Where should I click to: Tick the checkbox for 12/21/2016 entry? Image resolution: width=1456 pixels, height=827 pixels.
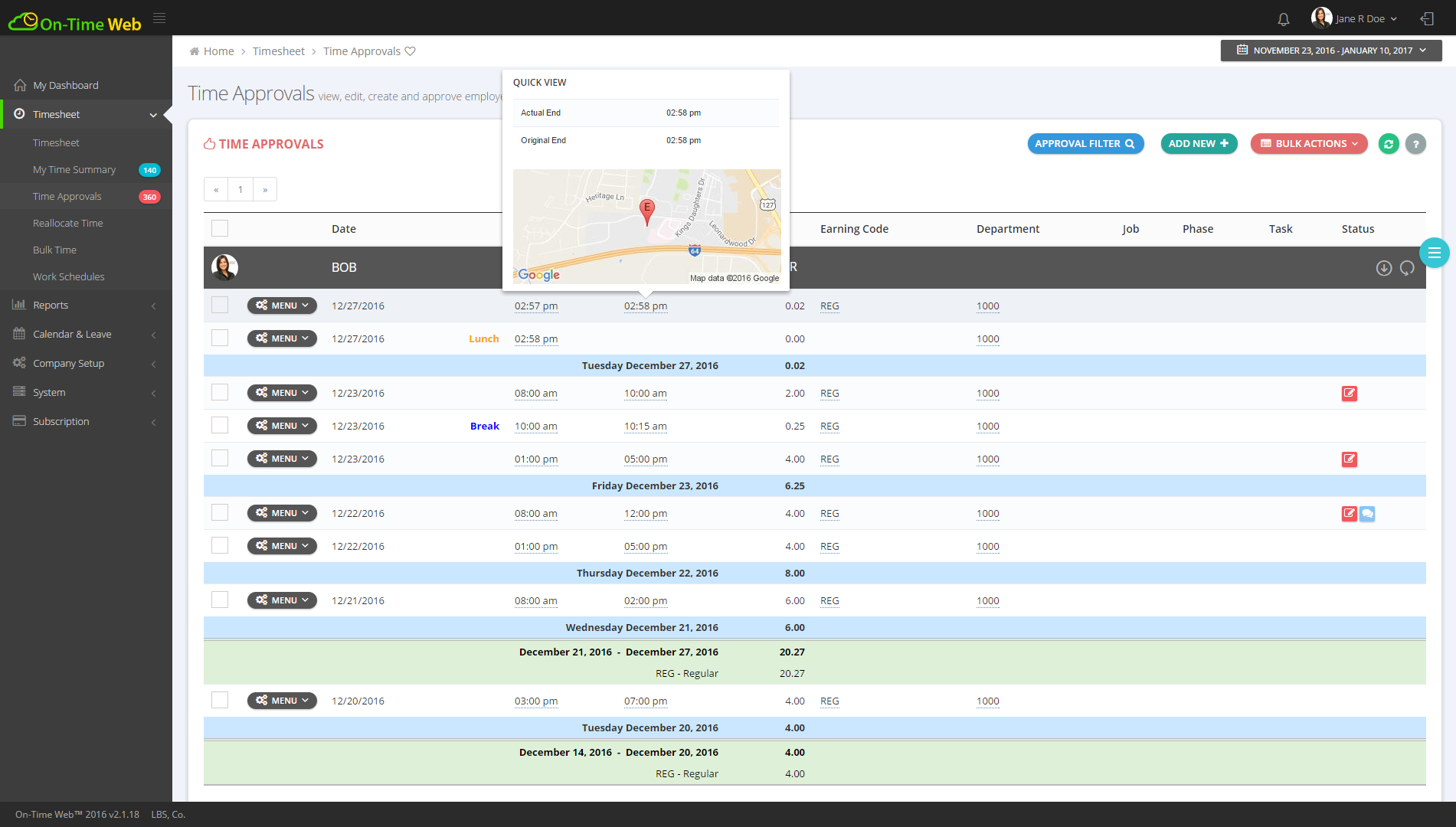click(x=220, y=600)
